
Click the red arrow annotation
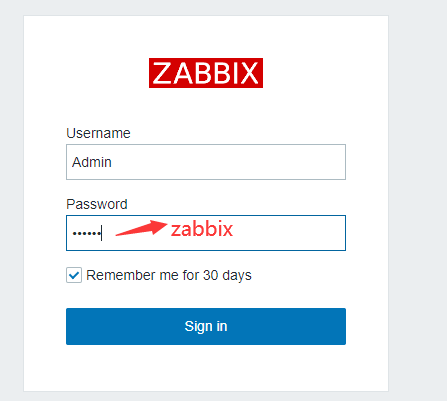(141, 228)
